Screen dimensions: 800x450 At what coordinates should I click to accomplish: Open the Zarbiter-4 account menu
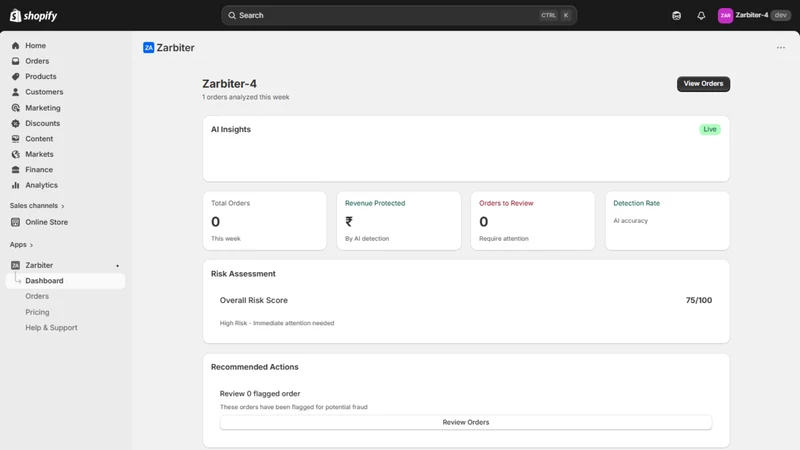(x=754, y=15)
